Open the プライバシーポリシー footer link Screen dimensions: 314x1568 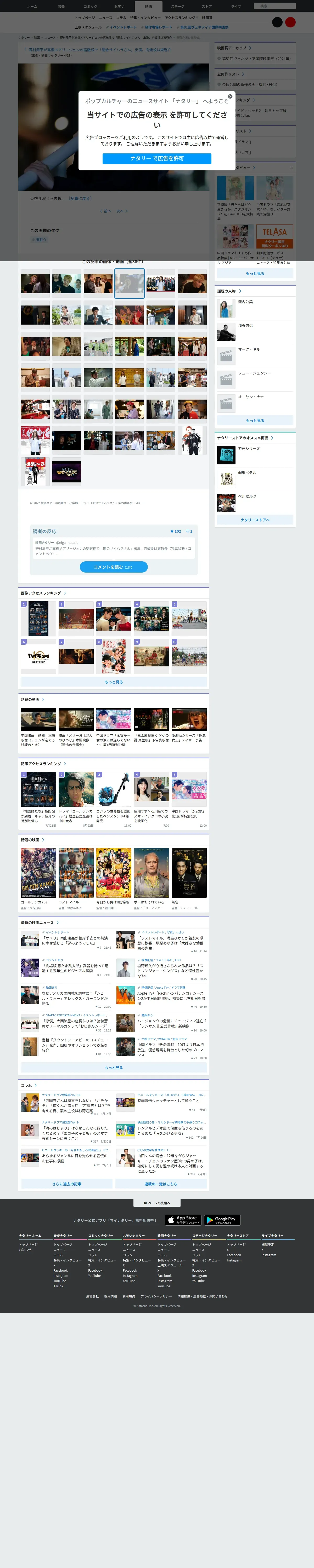click(156, 1296)
